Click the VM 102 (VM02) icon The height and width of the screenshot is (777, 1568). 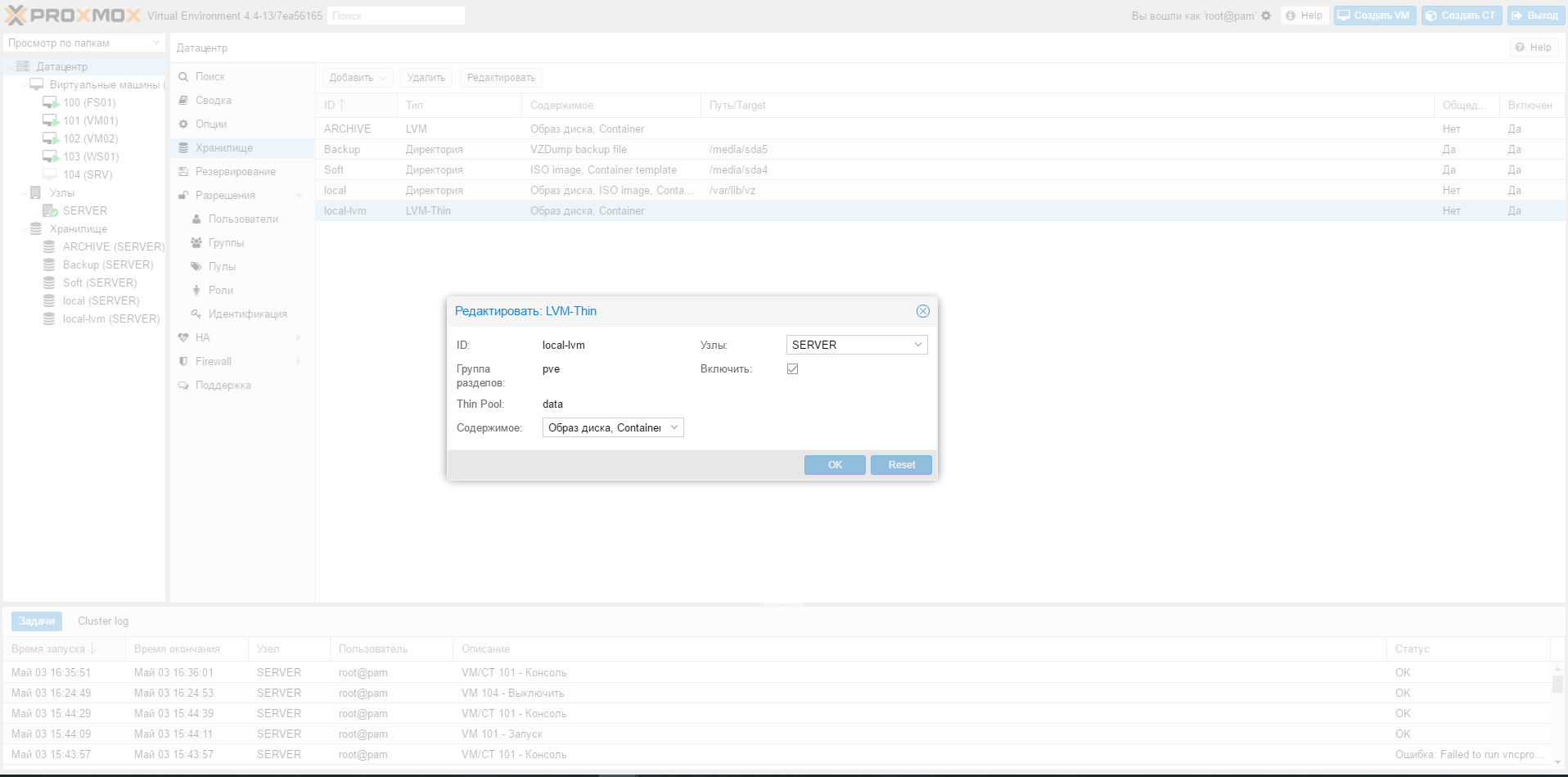tap(51, 138)
